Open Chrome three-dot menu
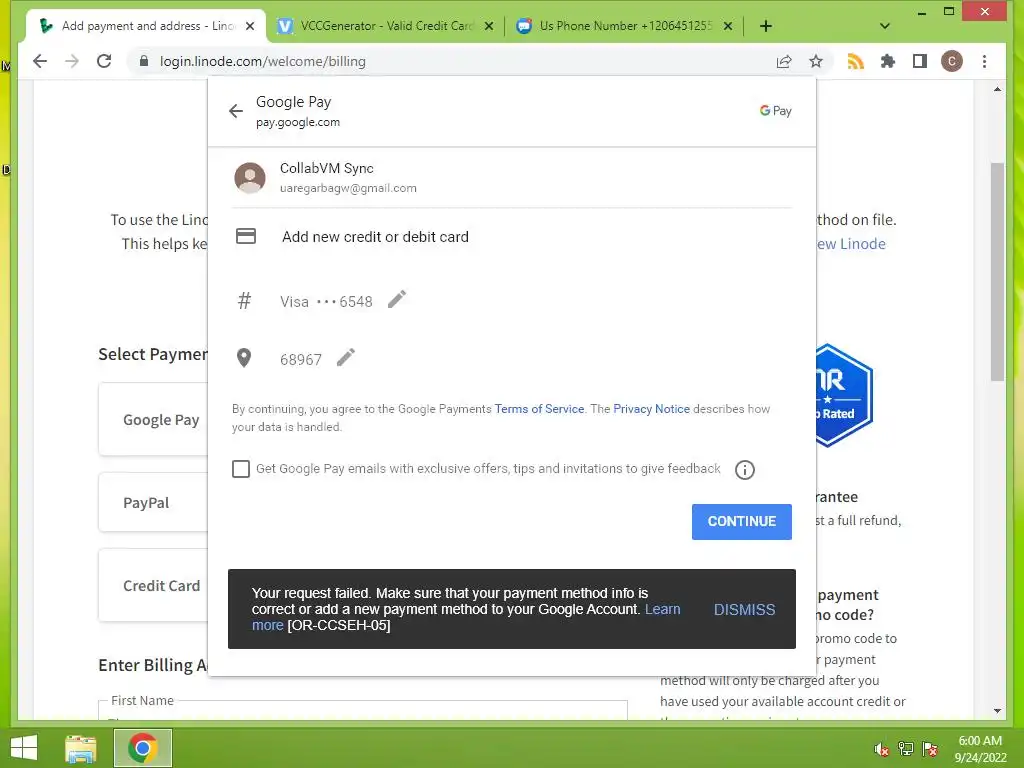Screen dimensions: 1024x768 984,61
